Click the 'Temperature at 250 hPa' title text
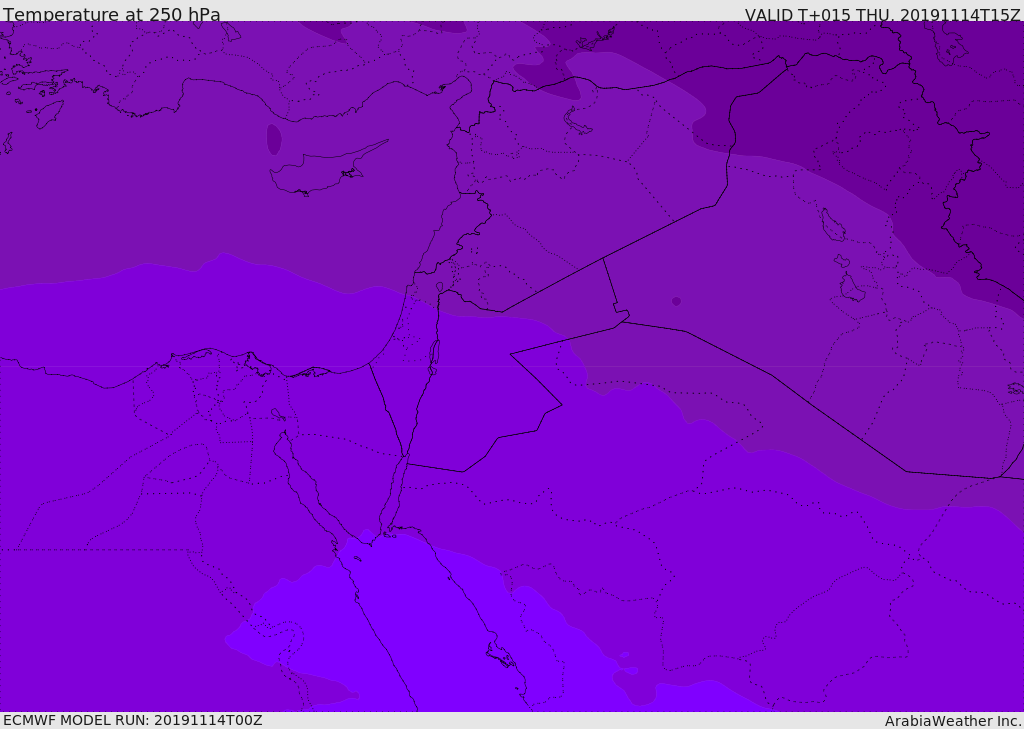 (x=112, y=14)
